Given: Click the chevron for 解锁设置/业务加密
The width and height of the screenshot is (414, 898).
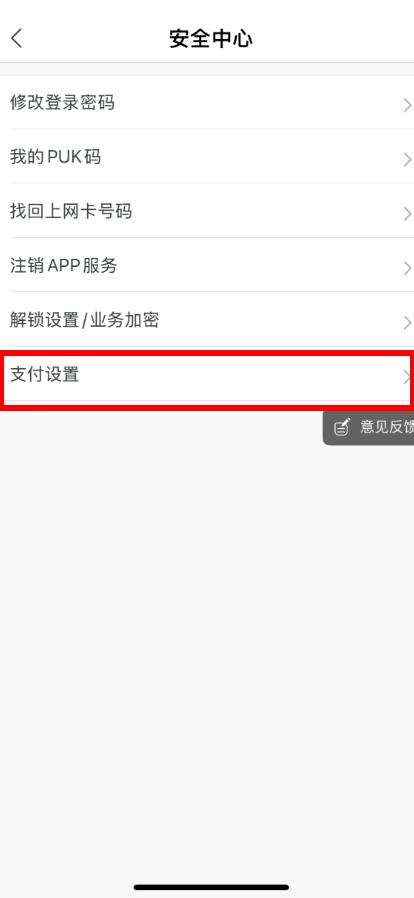Looking at the screenshot, I should point(407,322).
